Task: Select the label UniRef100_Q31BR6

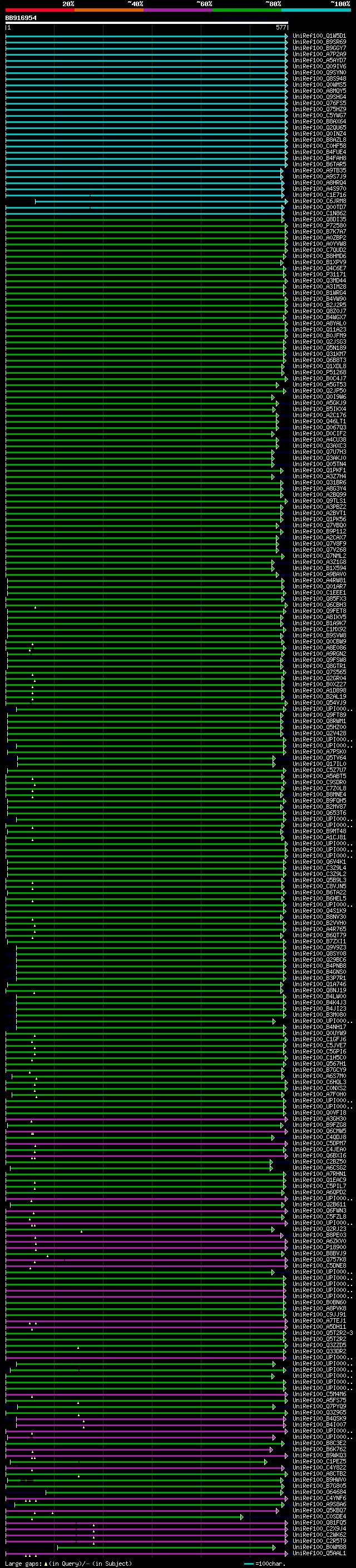Action: (x=319, y=482)
